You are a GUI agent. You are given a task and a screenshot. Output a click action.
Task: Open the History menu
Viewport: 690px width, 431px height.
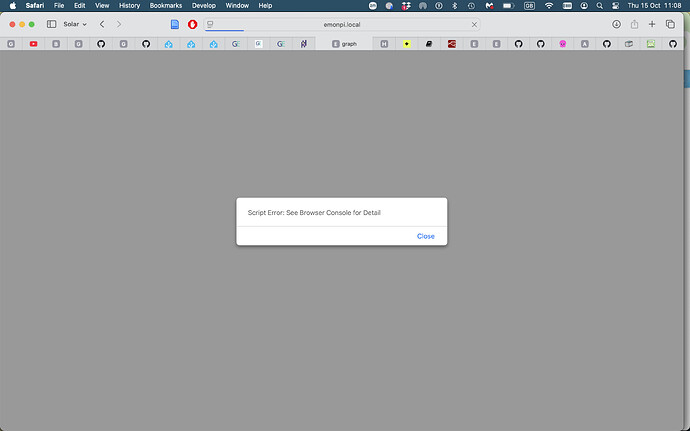click(129, 6)
